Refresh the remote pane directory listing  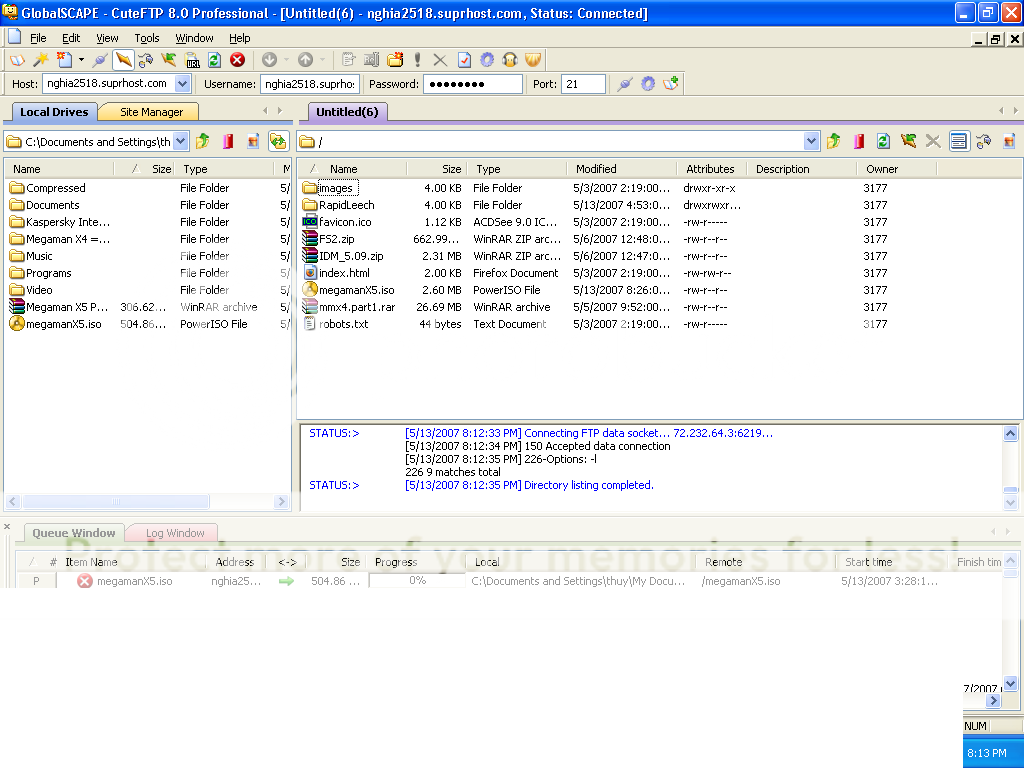883,142
